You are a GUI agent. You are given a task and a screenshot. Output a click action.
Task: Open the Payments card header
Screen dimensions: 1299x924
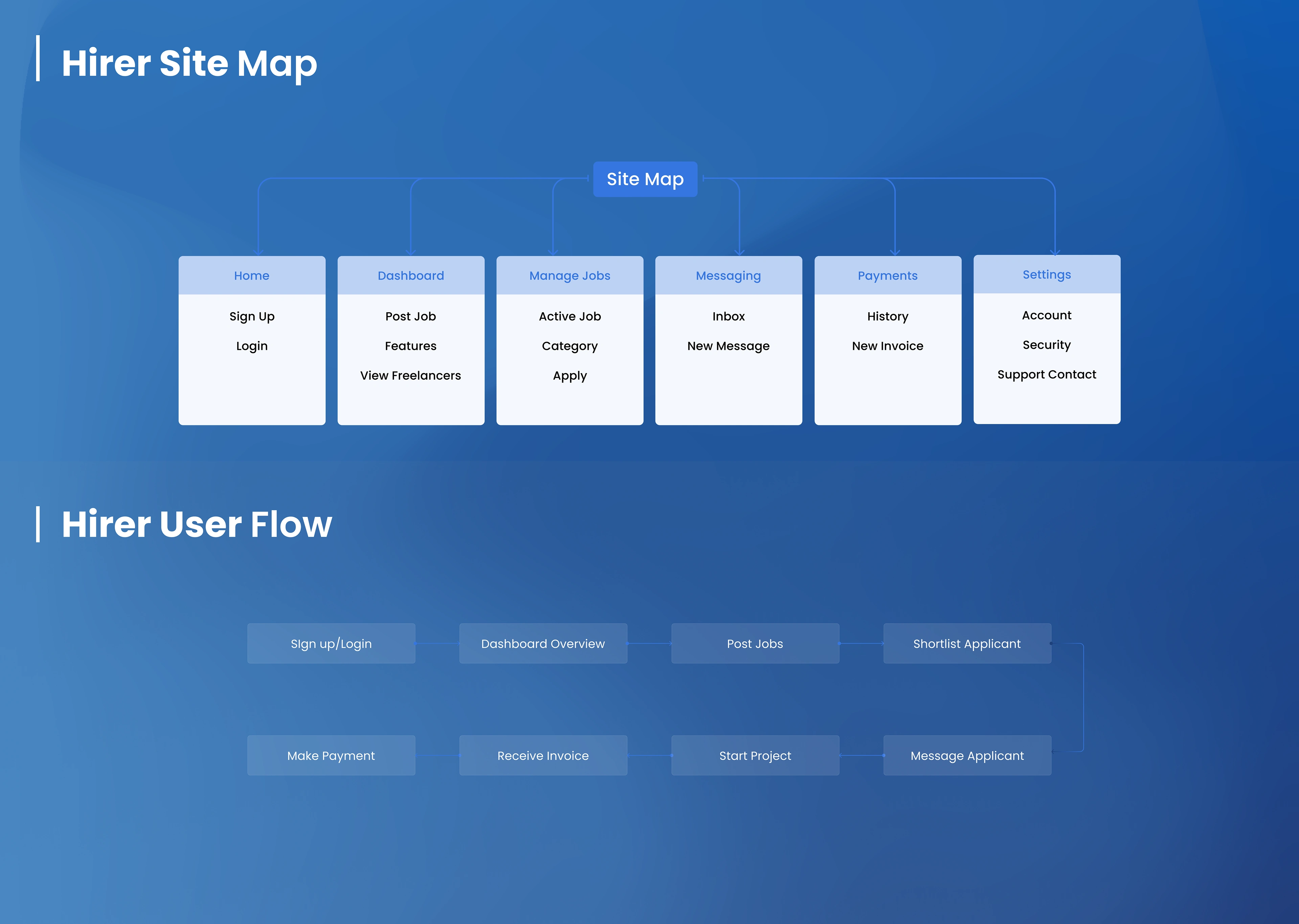[888, 275]
